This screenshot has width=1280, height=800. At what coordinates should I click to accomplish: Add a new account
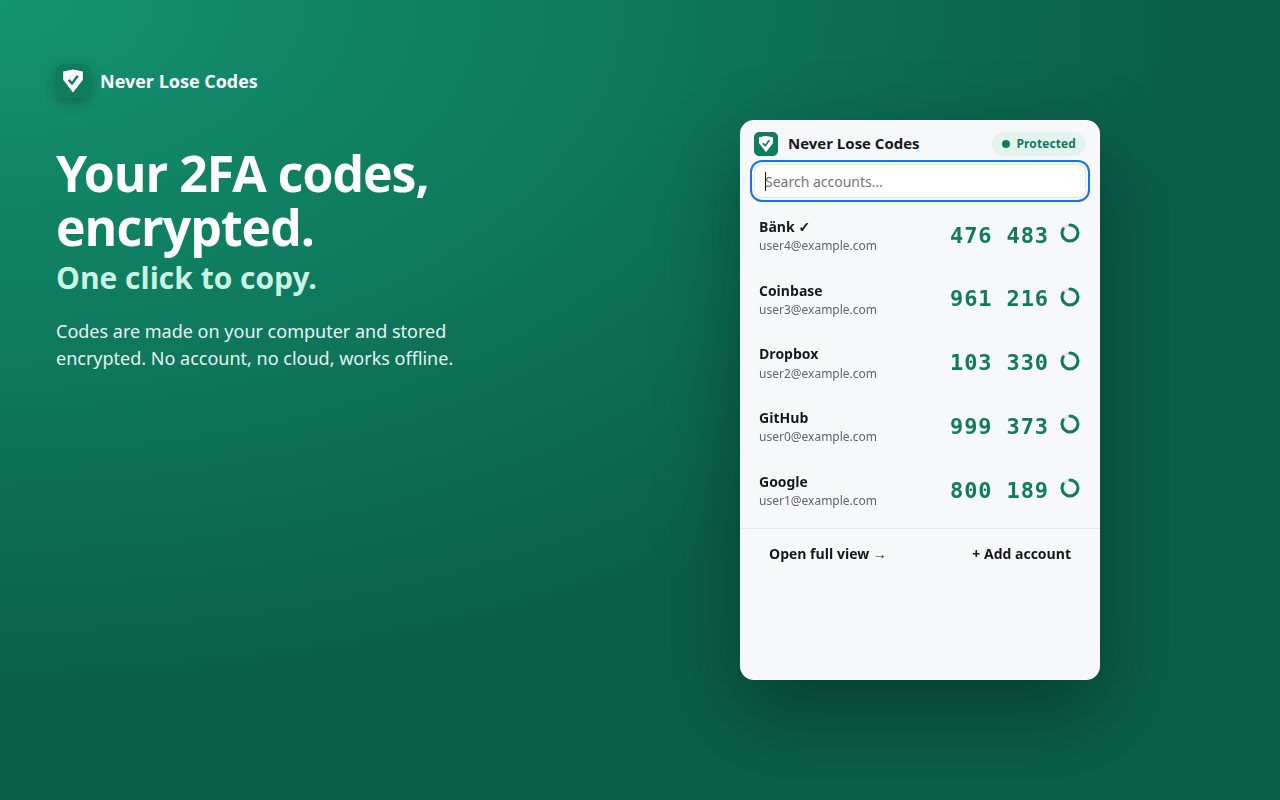click(x=1021, y=554)
